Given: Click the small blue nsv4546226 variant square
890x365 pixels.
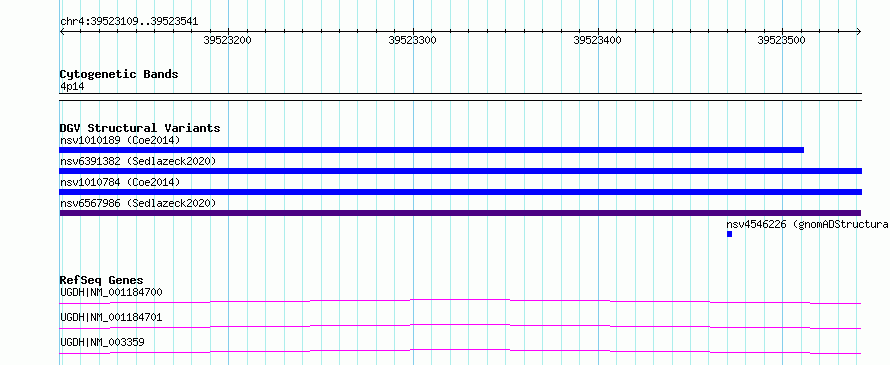Looking at the screenshot, I should pos(729,234).
